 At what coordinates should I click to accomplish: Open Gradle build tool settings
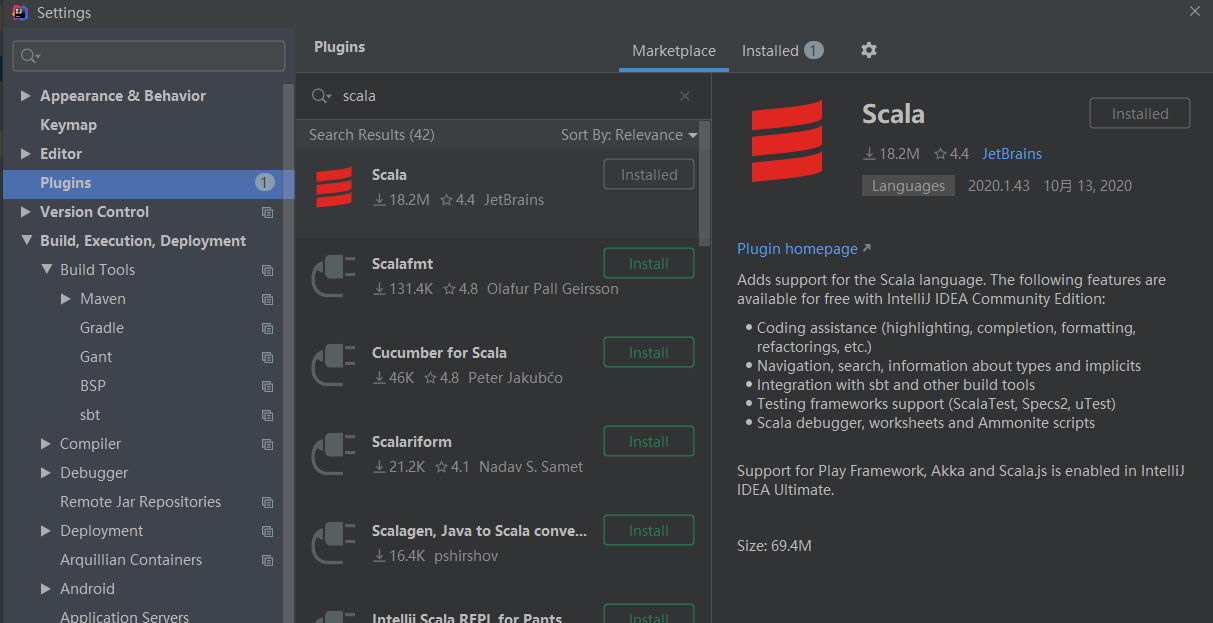click(x=102, y=328)
